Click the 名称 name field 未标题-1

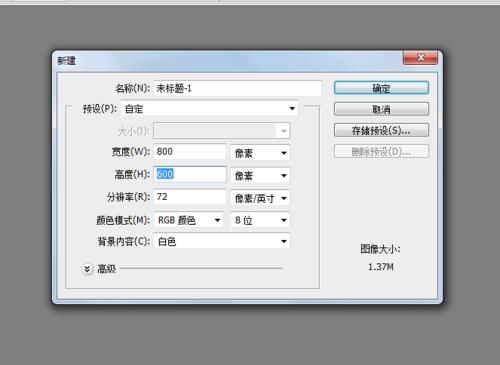point(238,88)
